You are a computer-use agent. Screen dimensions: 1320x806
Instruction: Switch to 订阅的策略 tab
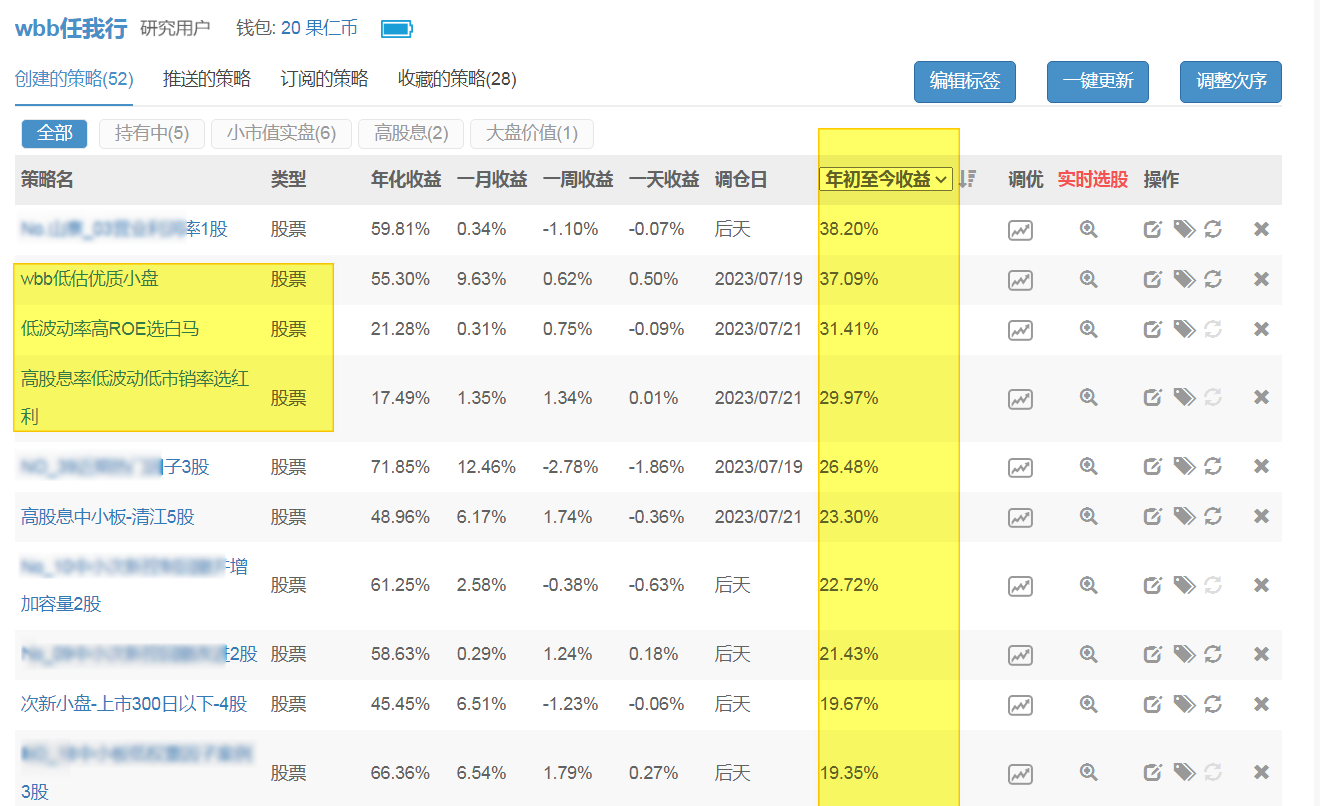pyautogui.click(x=324, y=79)
